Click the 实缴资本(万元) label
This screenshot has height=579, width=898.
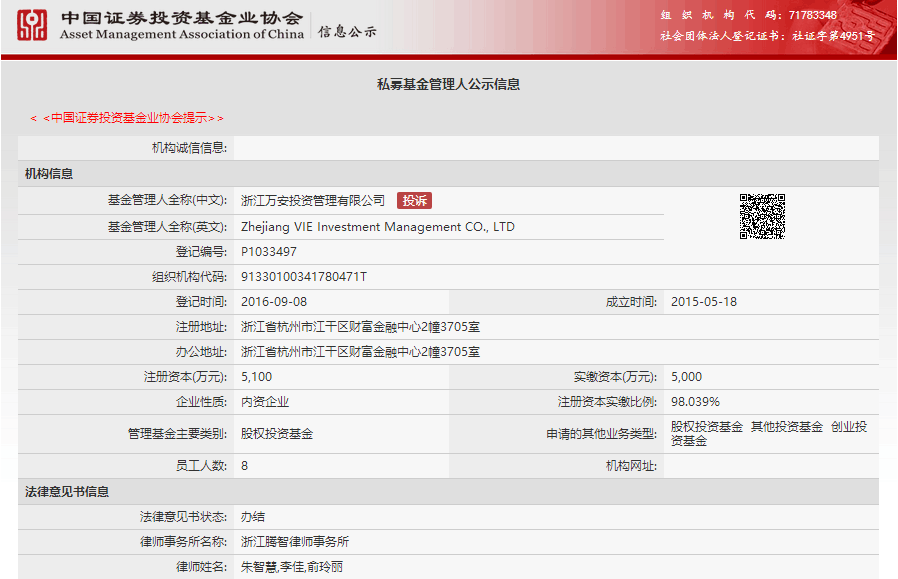(615, 377)
